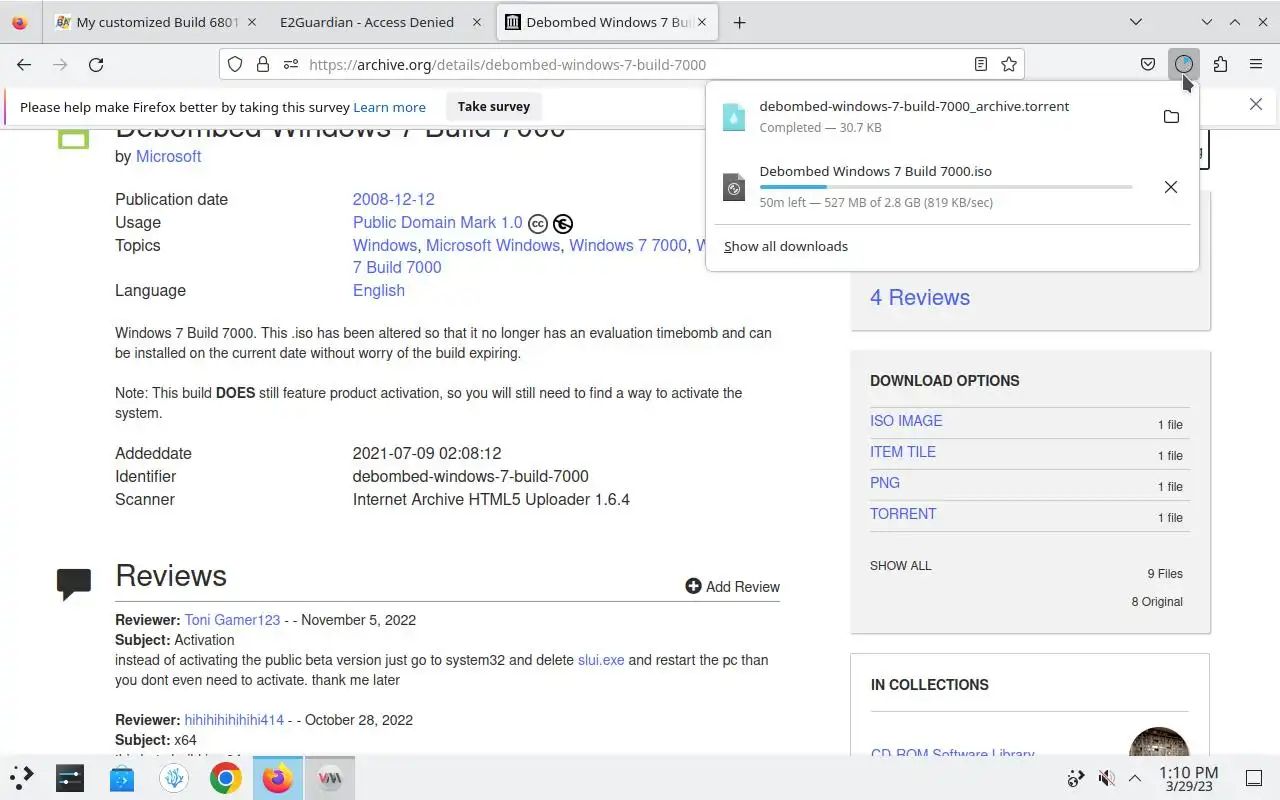The image size is (1280, 800).
Task: Show torrent file in folder
Action: [x=1171, y=117]
